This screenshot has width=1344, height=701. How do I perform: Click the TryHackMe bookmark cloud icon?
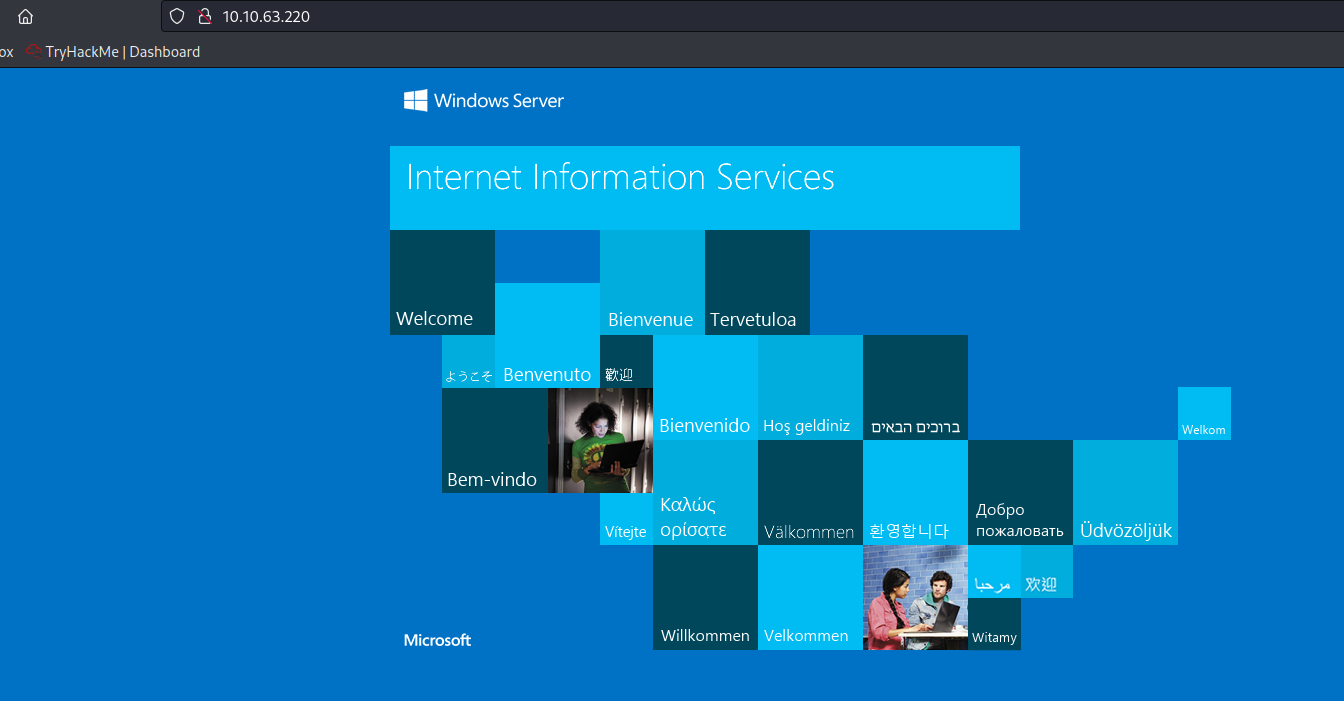[34, 52]
